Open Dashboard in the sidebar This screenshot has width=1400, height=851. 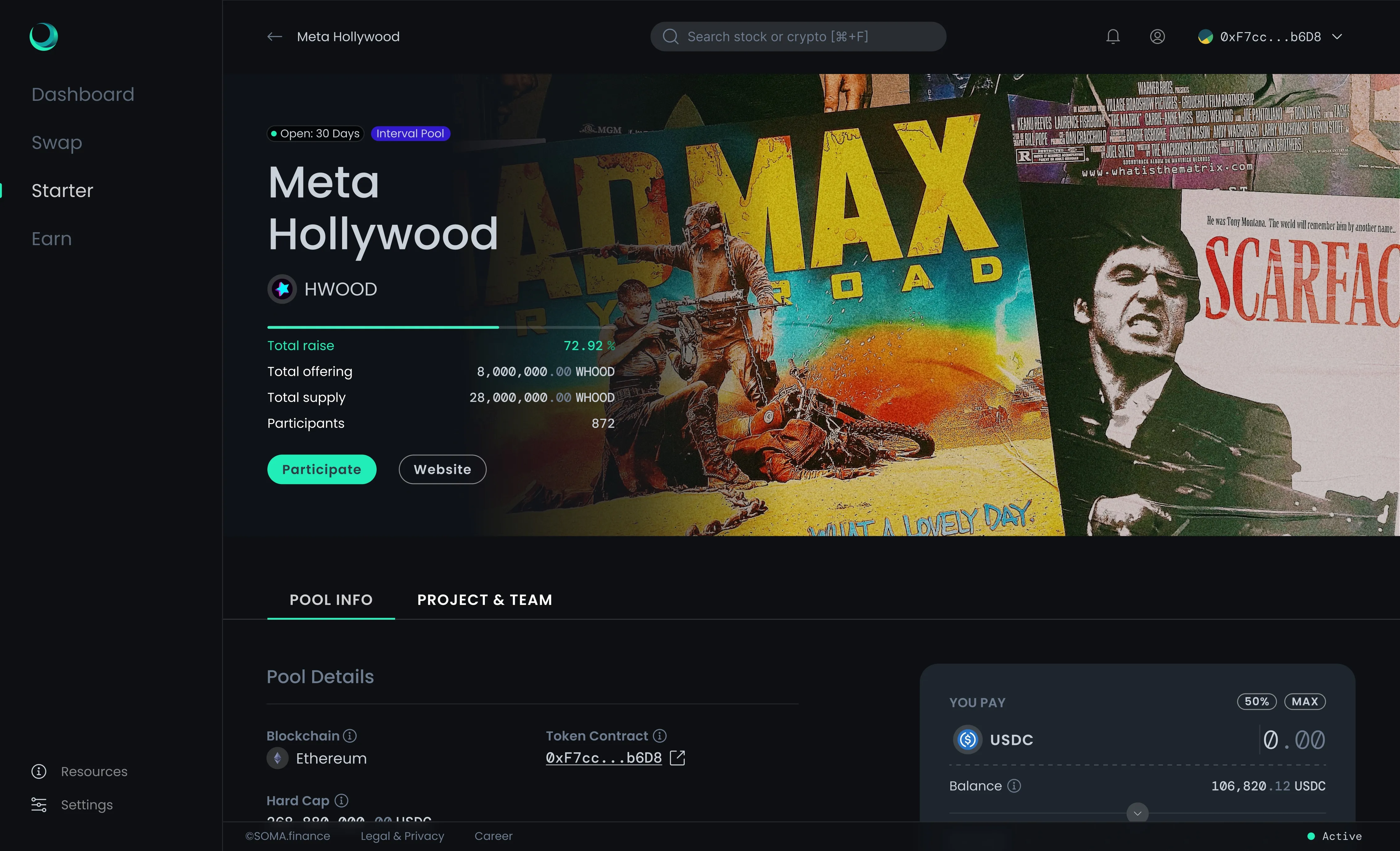[83, 94]
